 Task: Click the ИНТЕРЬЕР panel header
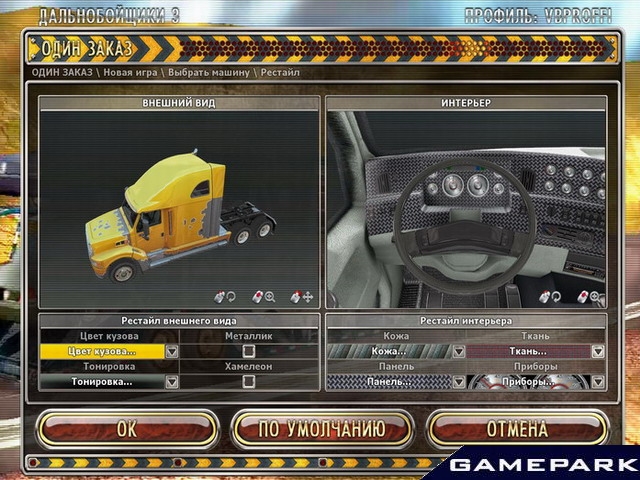tap(466, 103)
